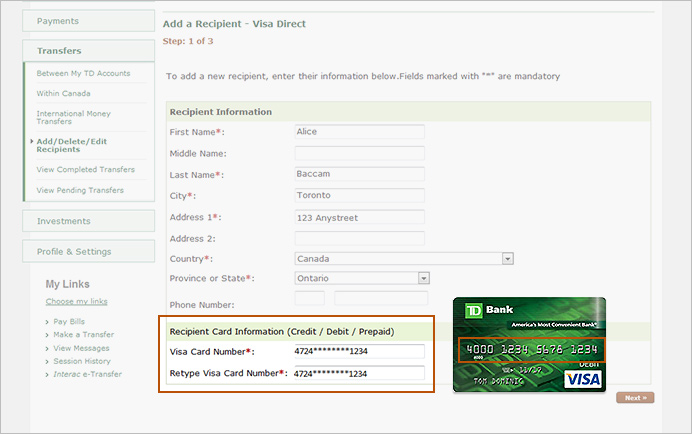Click the Choose my links link
The image size is (692, 434).
coord(76,302)
